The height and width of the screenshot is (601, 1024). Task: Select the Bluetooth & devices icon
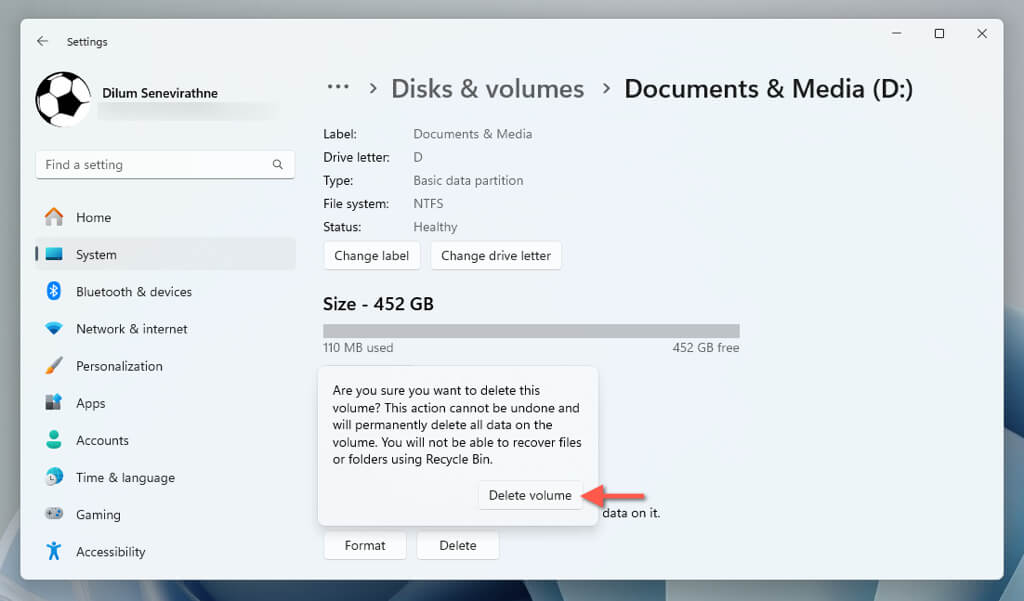(x=54, y=291)
